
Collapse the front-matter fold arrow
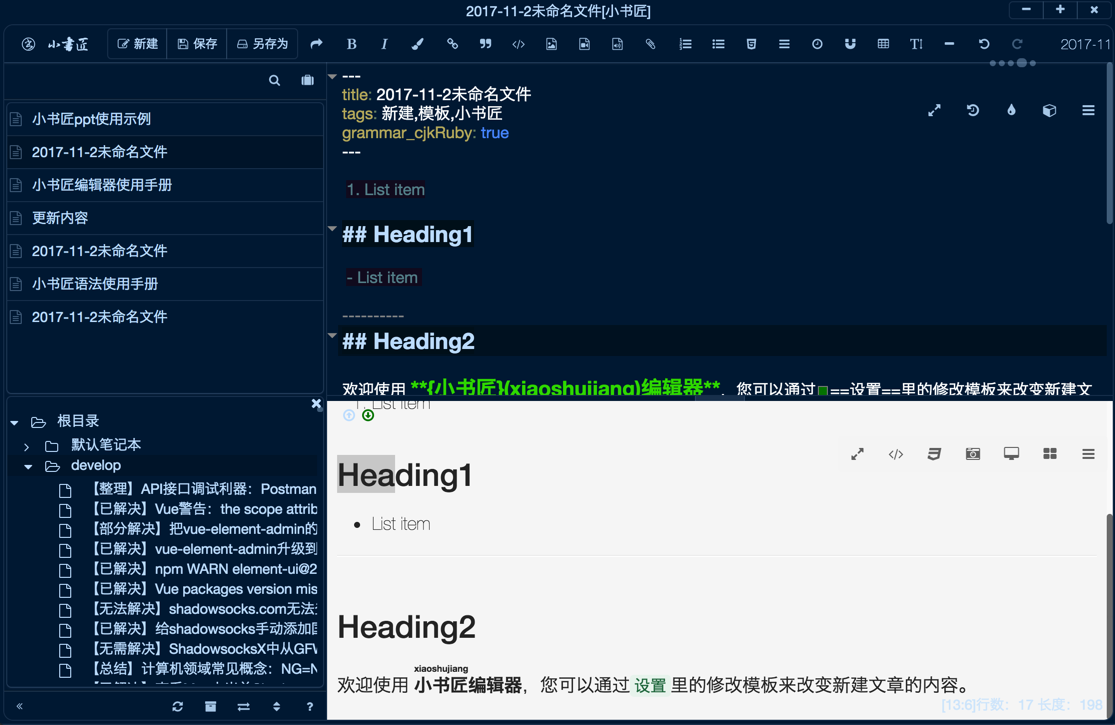[x=332, y=76]
